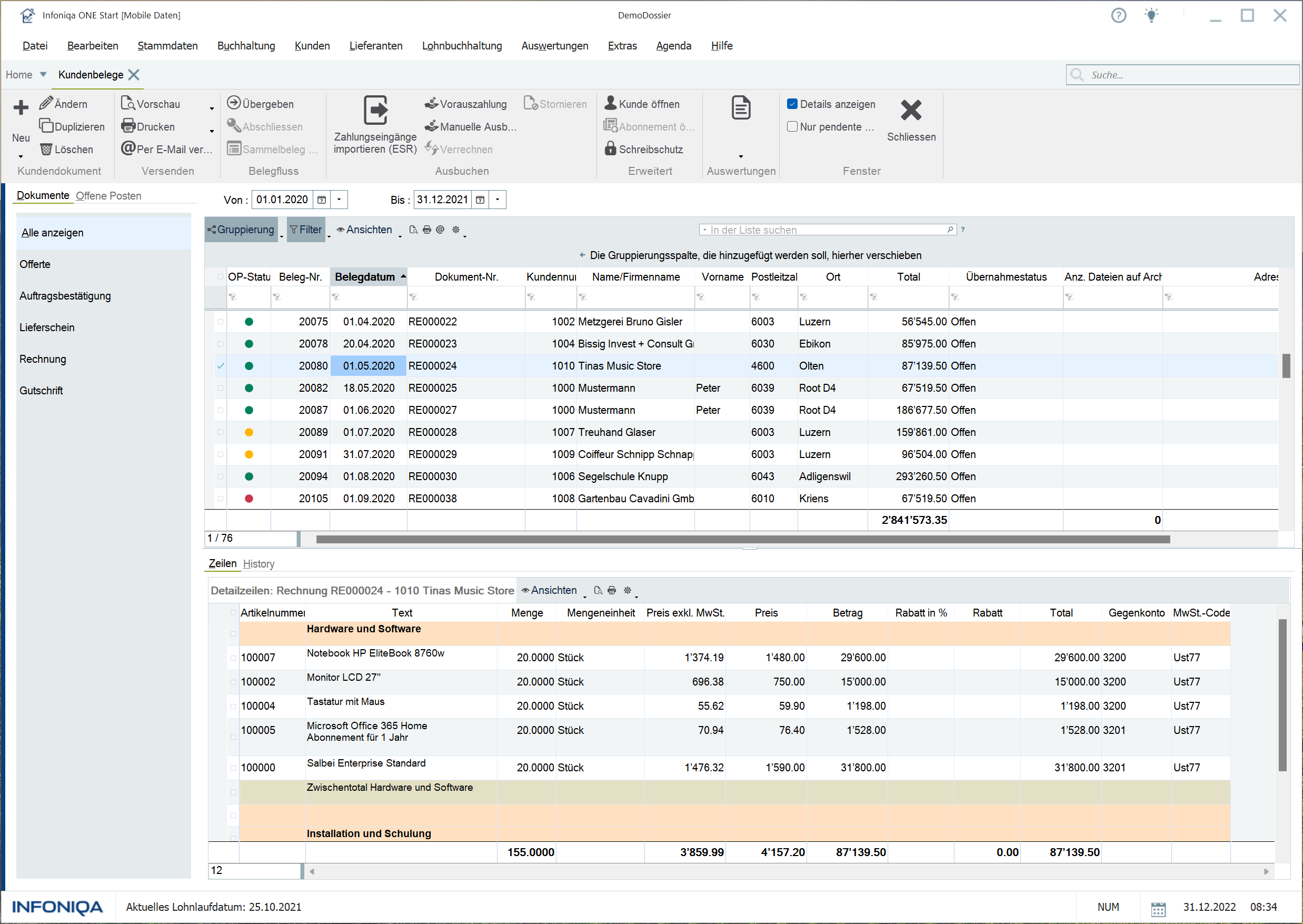
Task: Click the Schliessen button
Action: (910, 120)
